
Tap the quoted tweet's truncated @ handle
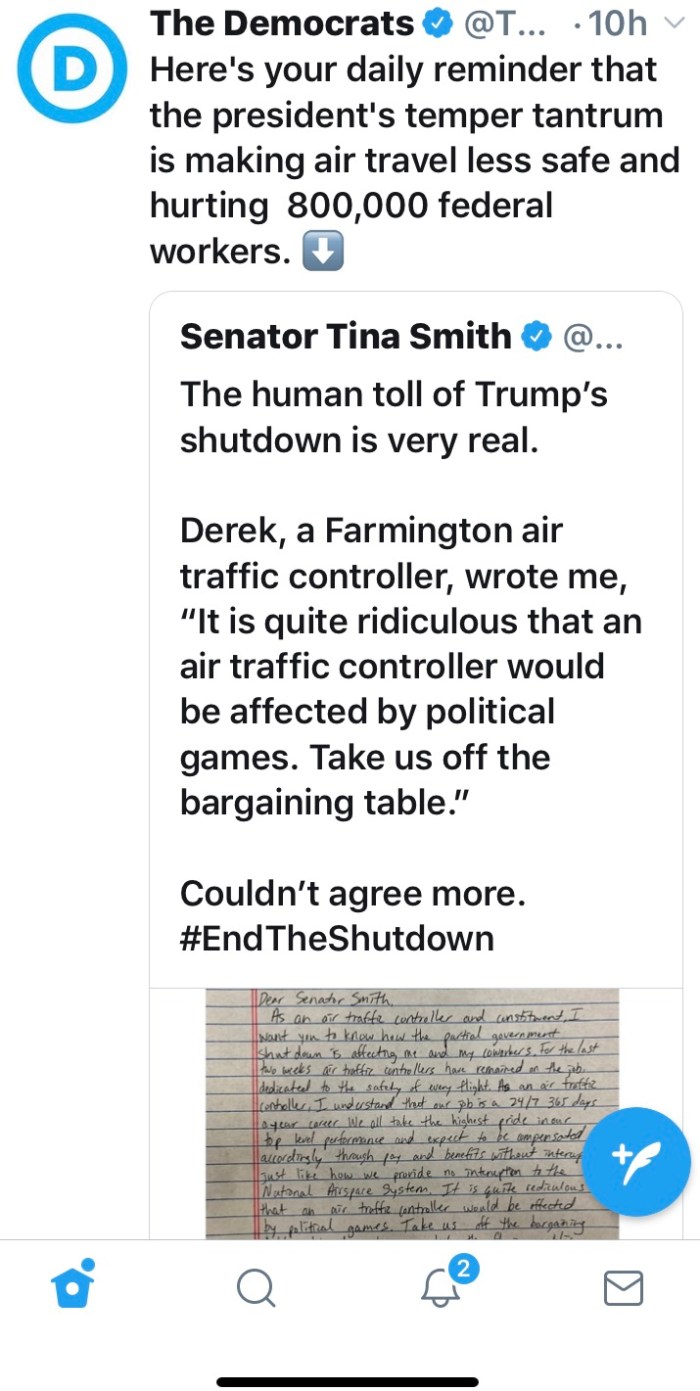click(x=594, y=337)
